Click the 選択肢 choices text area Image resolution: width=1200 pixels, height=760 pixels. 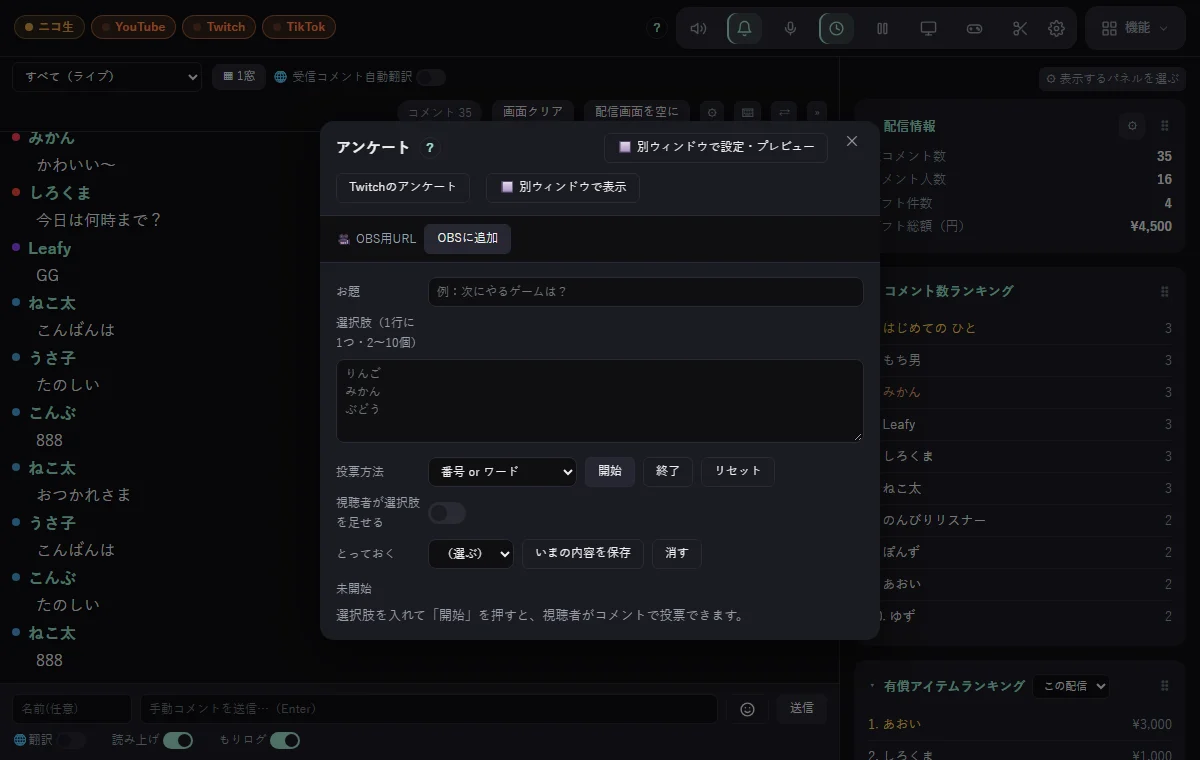[x=600, y=401]
